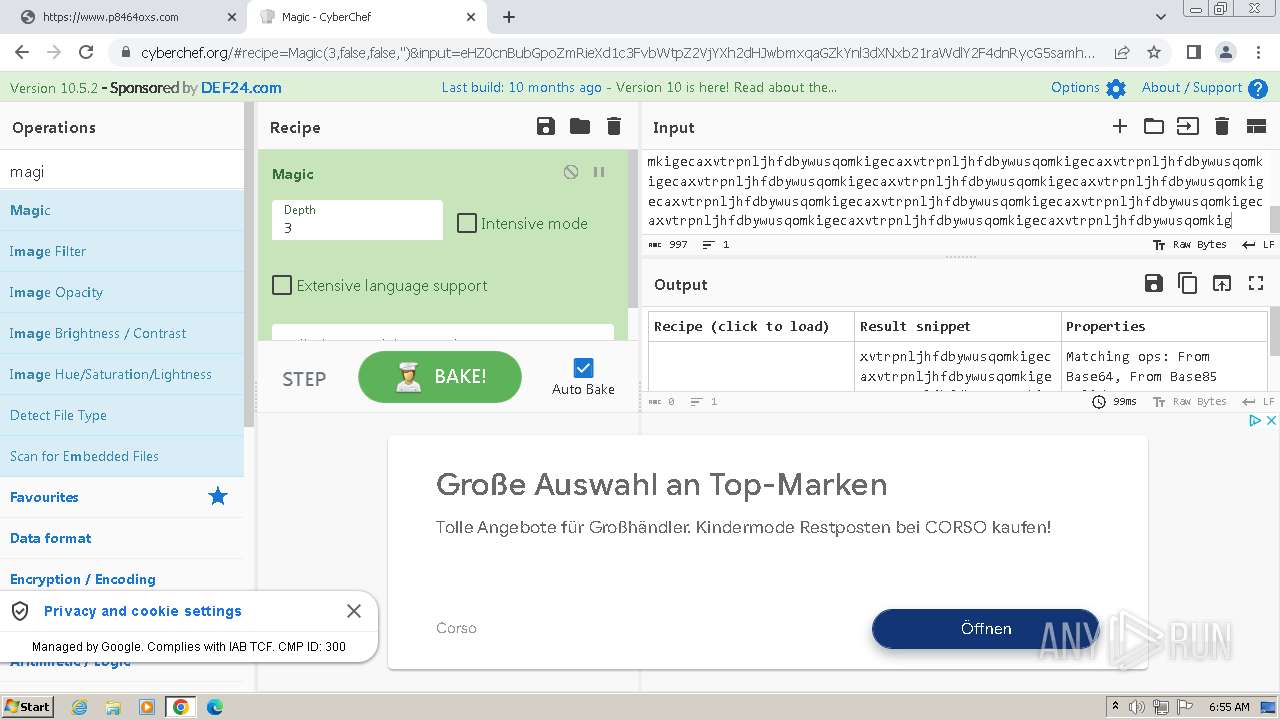Open a new browser tab
Image resolution: width=1280 pixels, height=720 pixels.
tap(509, 17)
